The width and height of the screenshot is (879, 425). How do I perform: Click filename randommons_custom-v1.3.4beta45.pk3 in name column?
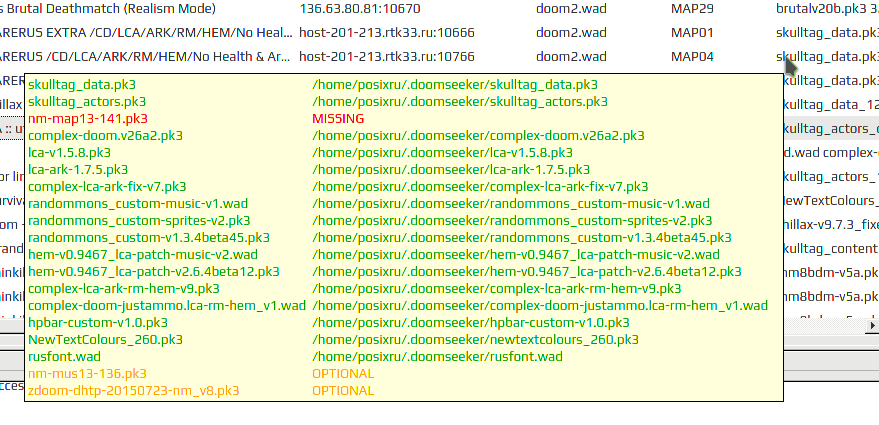149,238
